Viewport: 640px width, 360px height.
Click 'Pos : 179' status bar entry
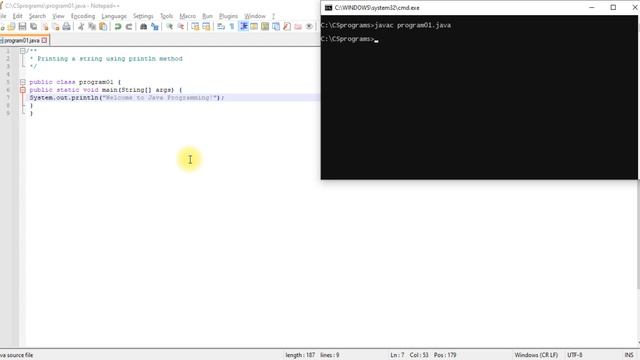point(445,355)
